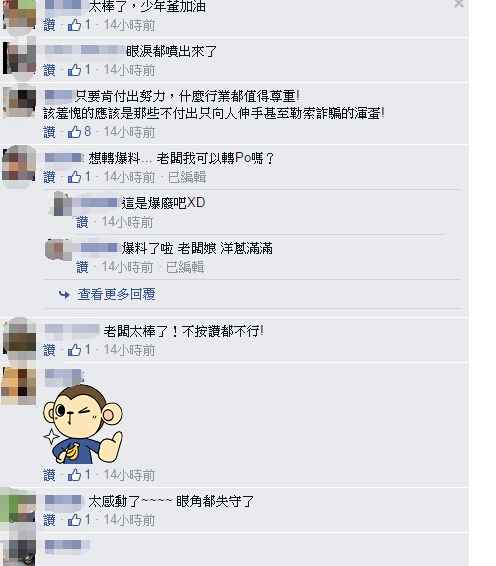Click thumbs-up icon below monkey sticker
The height and width of the screenshot is (566, 496).
click(x=74, y=475)
